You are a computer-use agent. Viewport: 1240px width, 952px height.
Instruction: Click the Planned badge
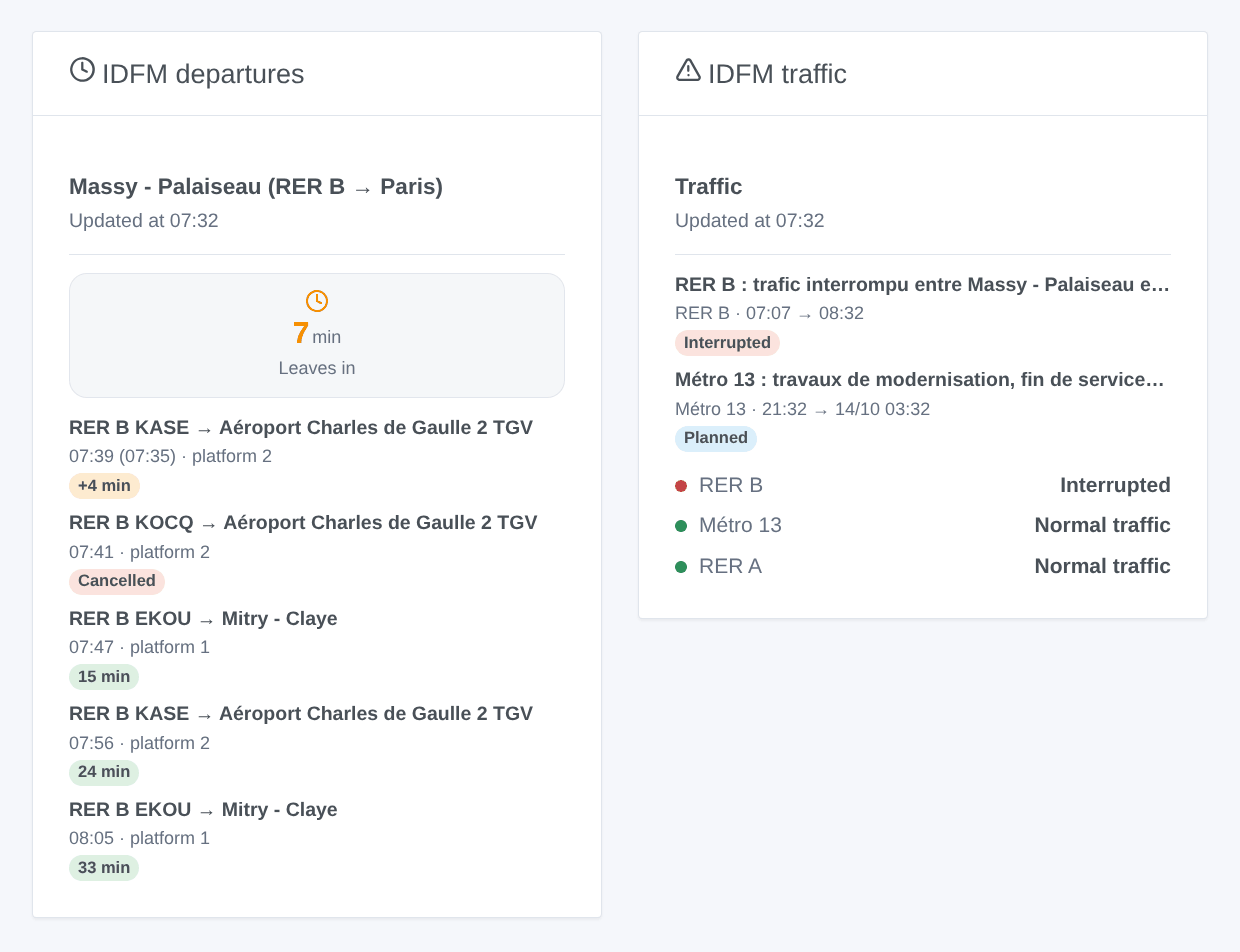click(x=716, y=438)
